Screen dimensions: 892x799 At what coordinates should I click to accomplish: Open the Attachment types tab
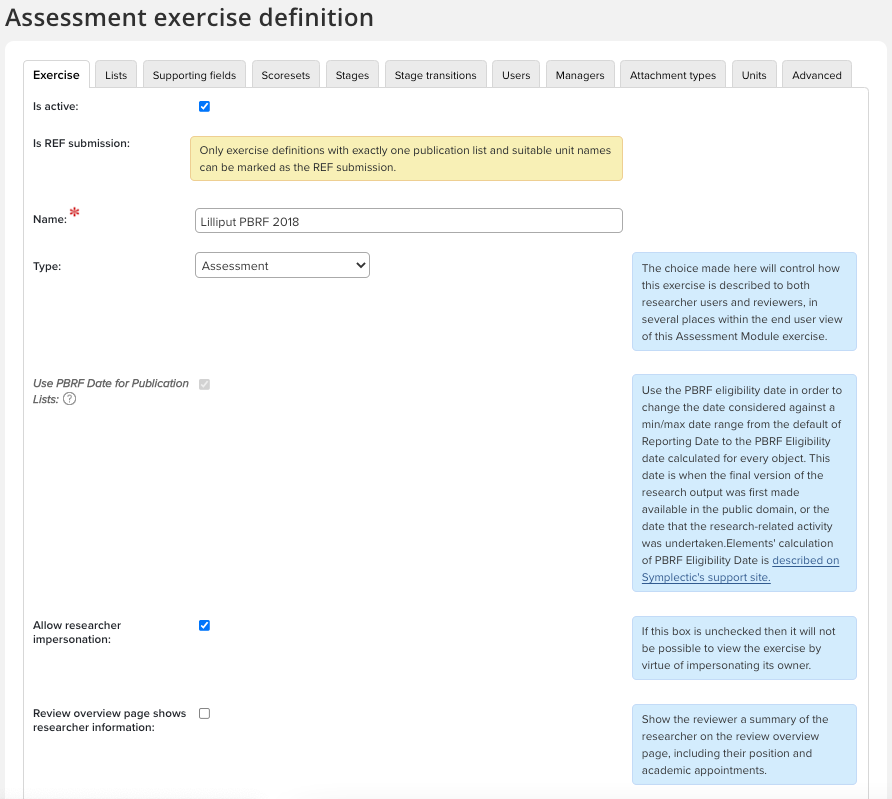coord(673,75)
